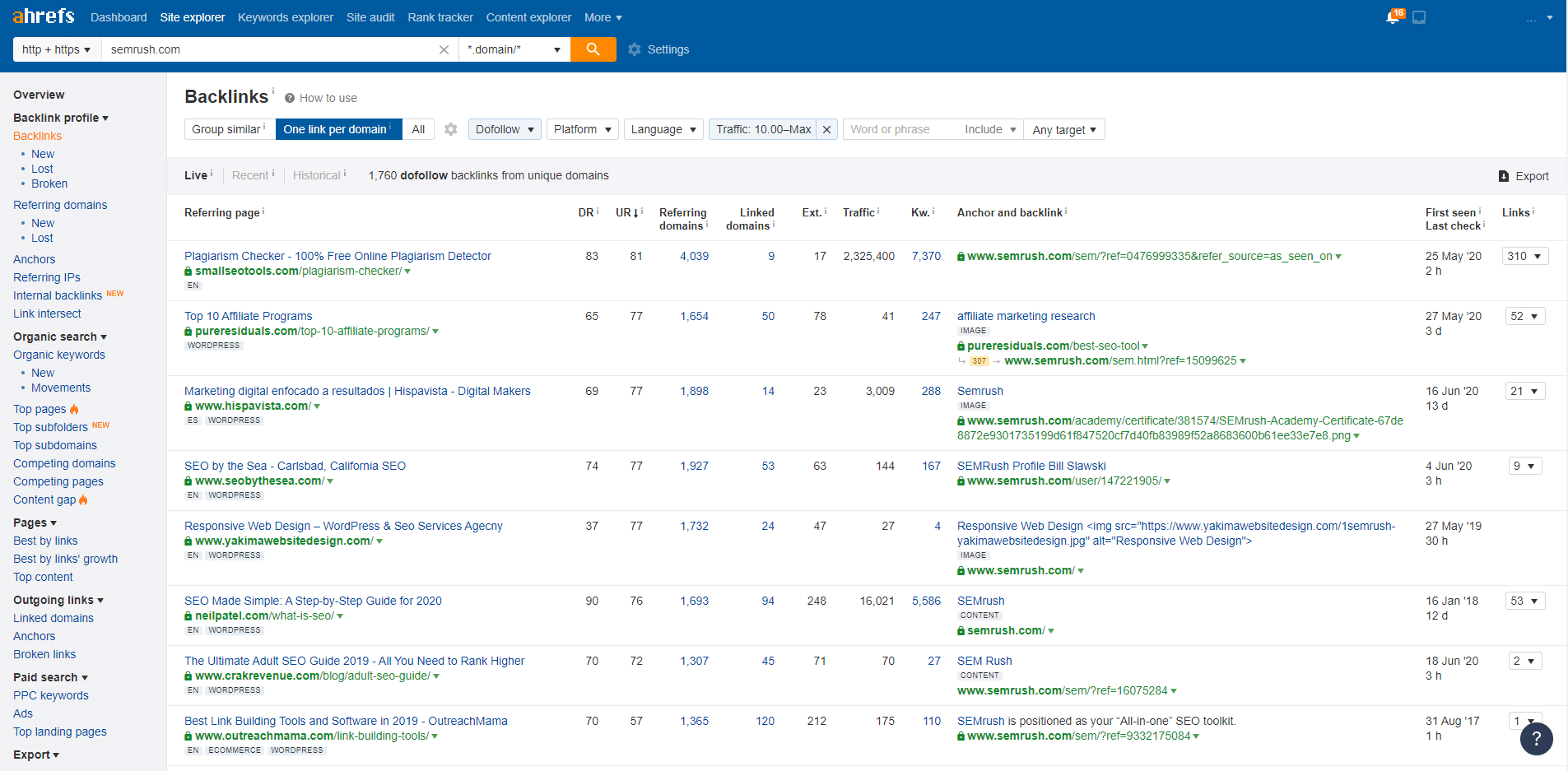
Task: Open Content explorer
Action: coord(528,17)
